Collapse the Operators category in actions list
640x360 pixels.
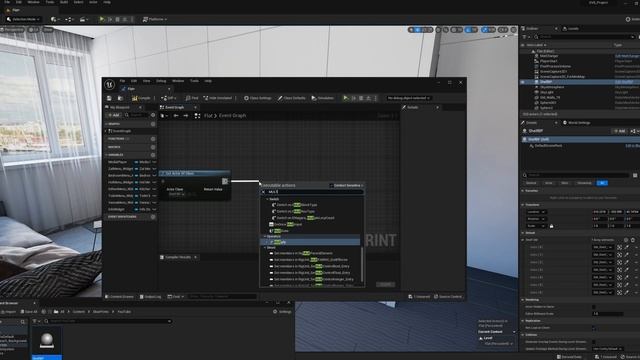(x=264, y=236)
